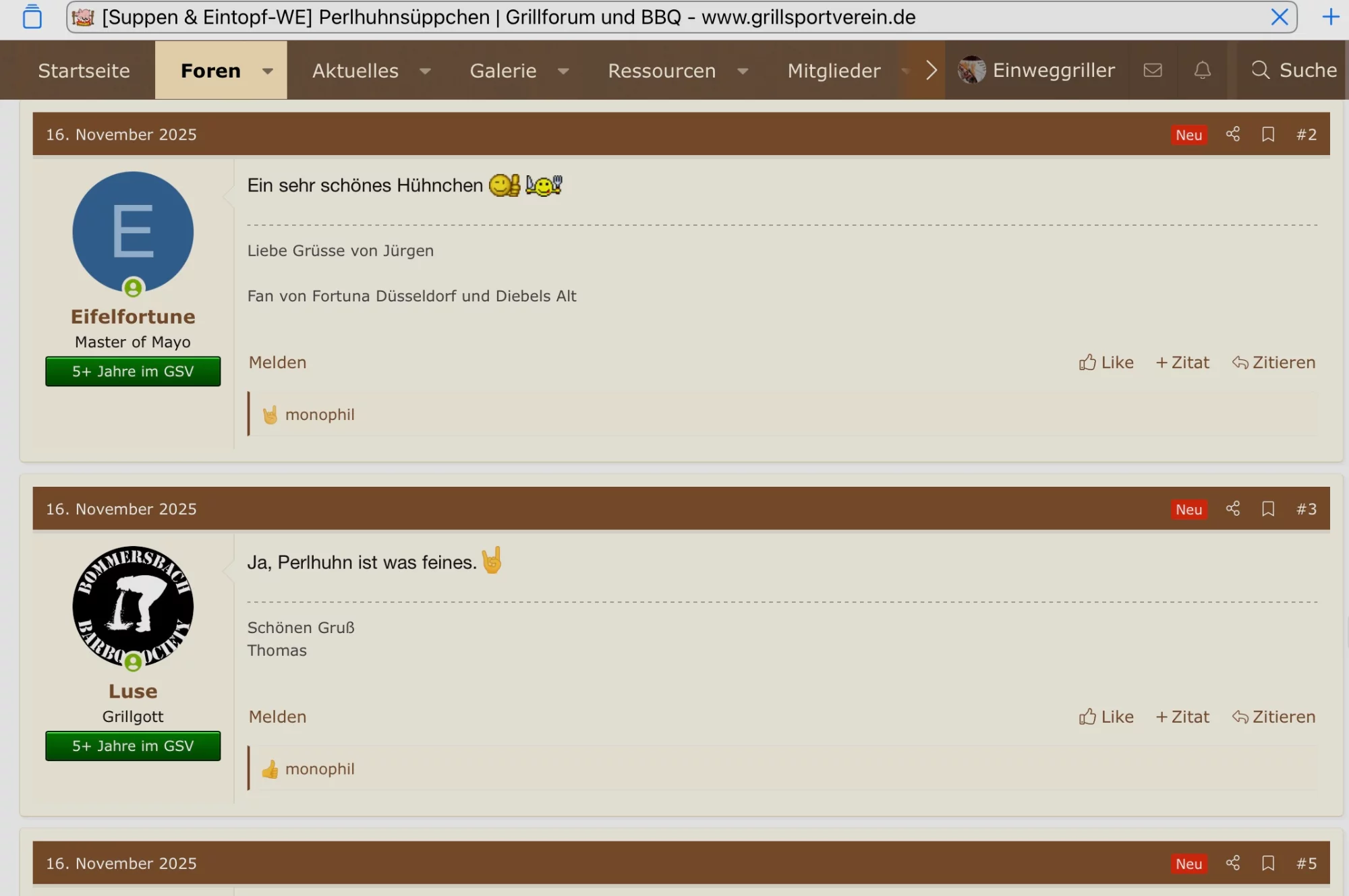Expand the Ressourcen dropdown arrow
This screenshot has width=1349, height=896.
[743, 71]
